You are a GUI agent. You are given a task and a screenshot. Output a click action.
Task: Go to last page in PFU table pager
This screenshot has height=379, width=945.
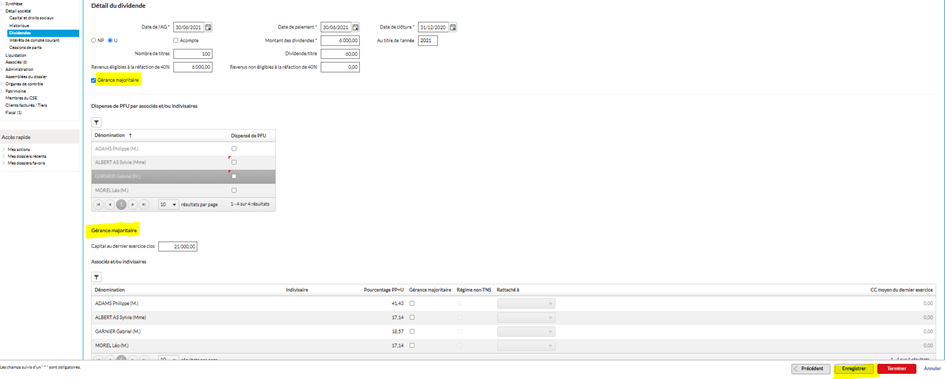143,204
